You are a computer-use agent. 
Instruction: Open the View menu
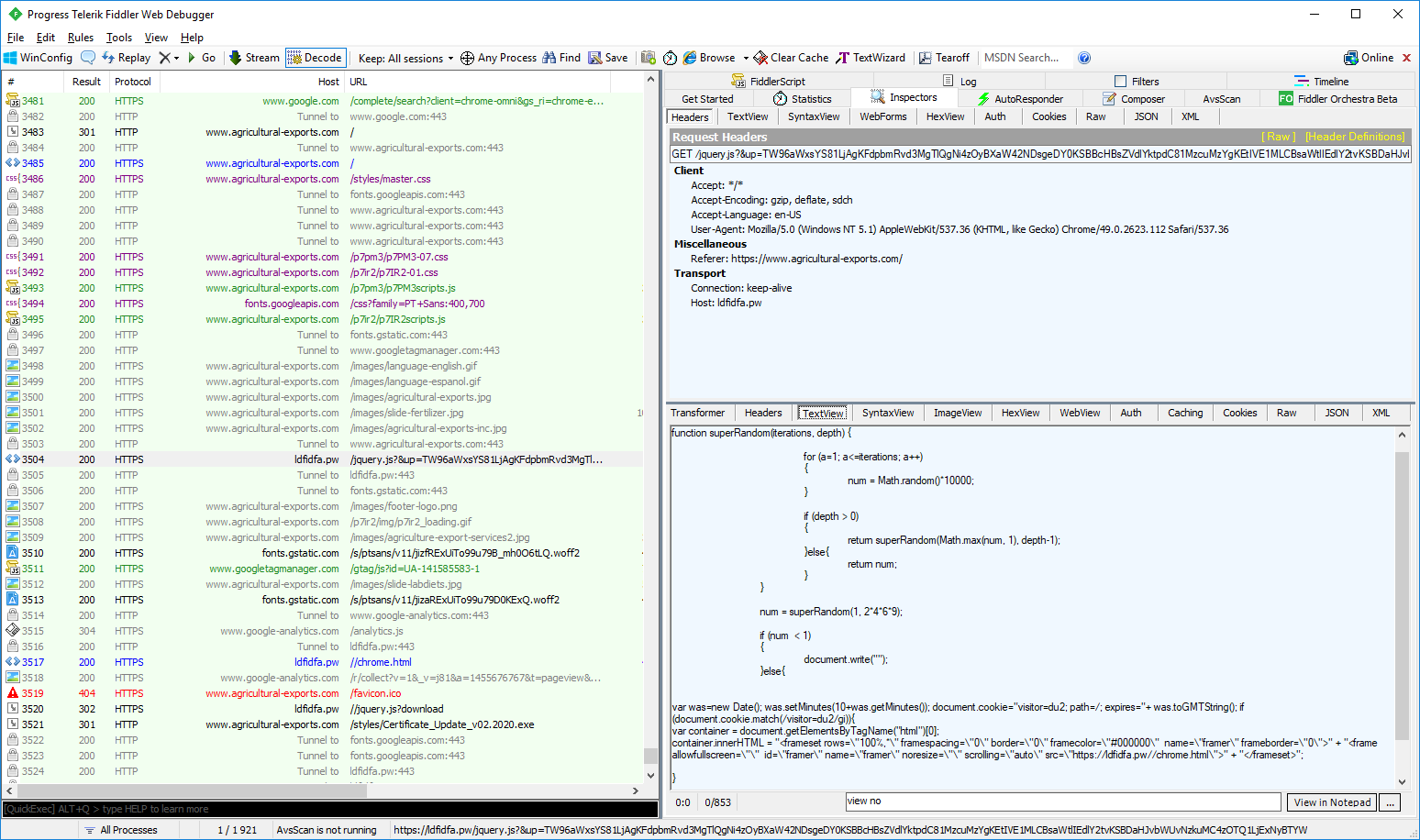(x=156, y=38)
